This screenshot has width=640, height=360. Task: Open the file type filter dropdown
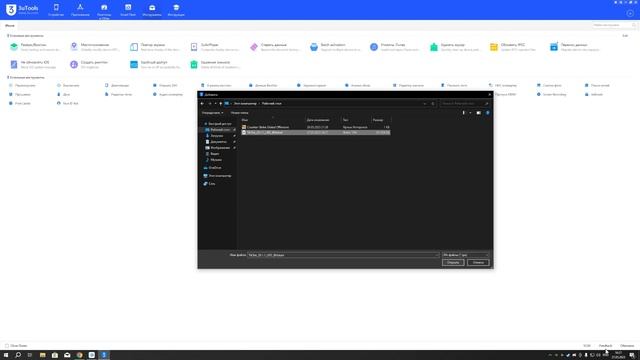coord(465,255)
